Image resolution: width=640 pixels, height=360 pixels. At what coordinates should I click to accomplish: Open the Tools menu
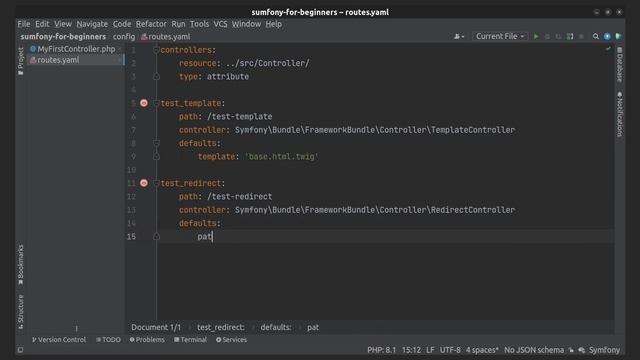[x=200, y=24]
